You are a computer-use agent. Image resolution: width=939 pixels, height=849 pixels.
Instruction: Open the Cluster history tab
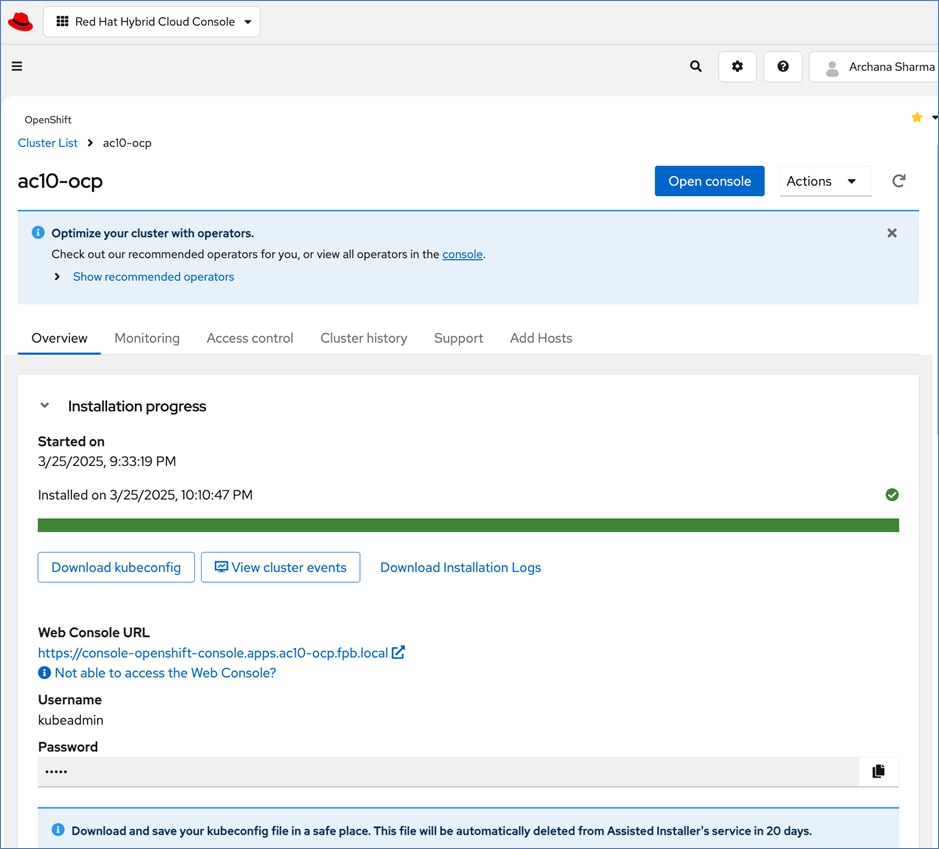364,338
